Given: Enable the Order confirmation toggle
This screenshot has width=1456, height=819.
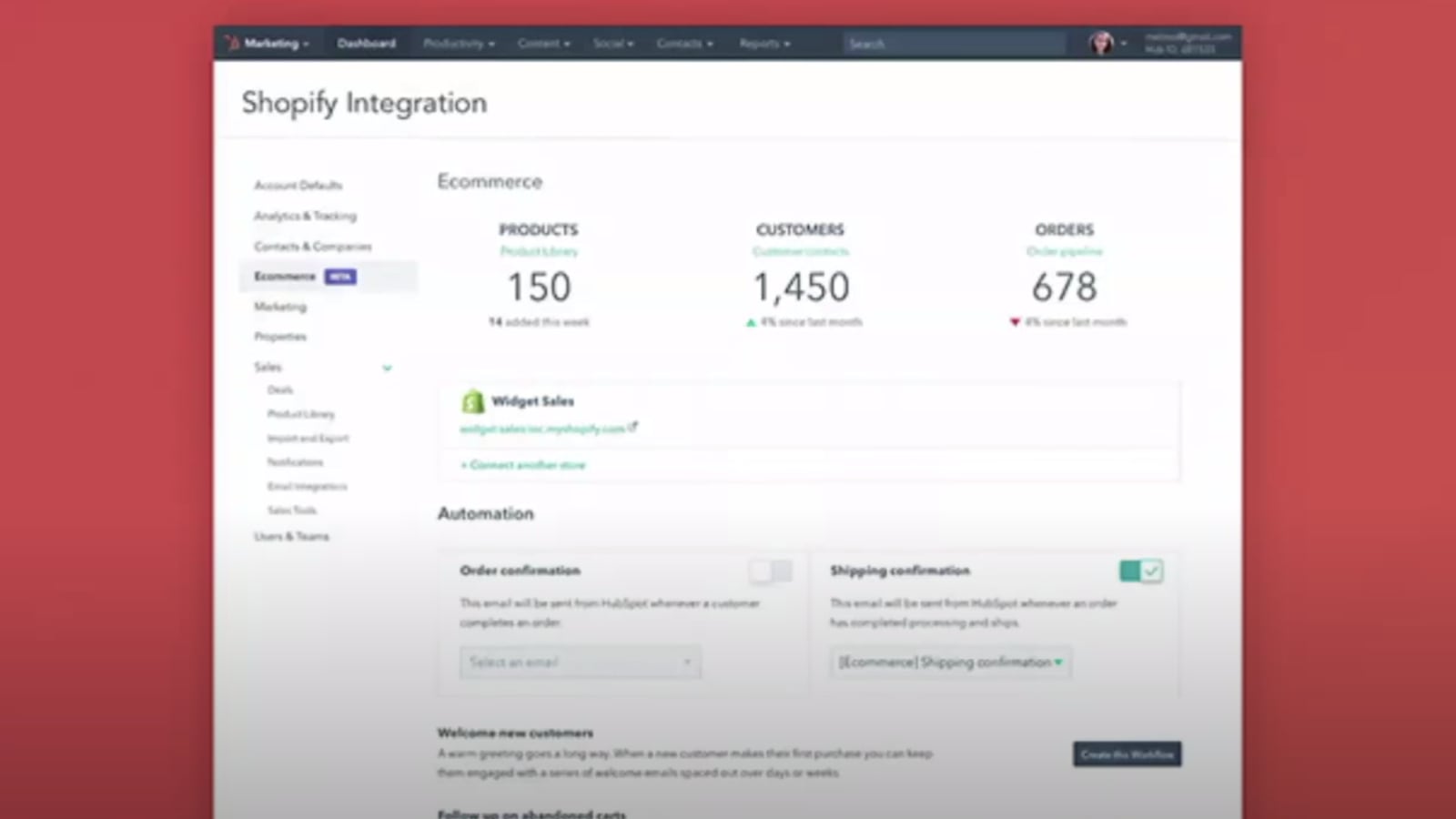Looking at the screenshot, I should pyautogui.click(x=771, y=571).
